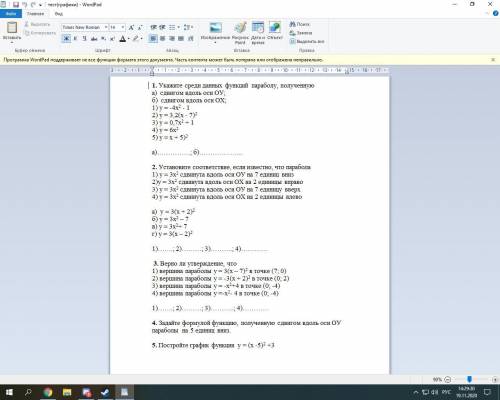Click the Выделить все (Select all) button

point(307,42)
